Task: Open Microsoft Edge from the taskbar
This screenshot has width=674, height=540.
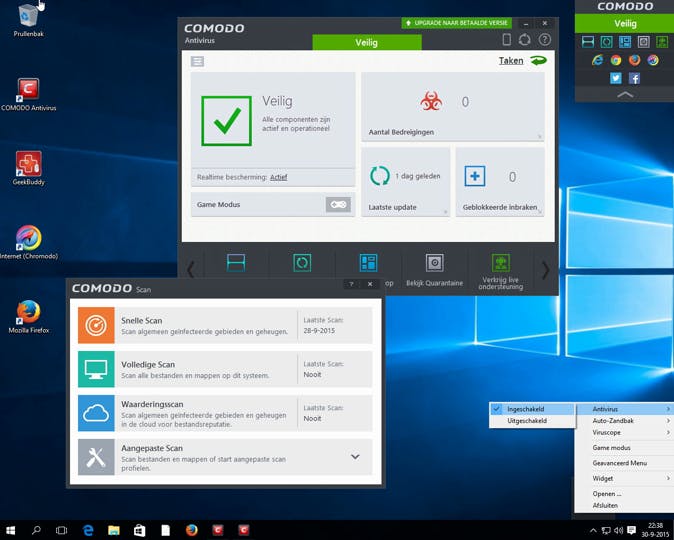Action: click(88, 530)
